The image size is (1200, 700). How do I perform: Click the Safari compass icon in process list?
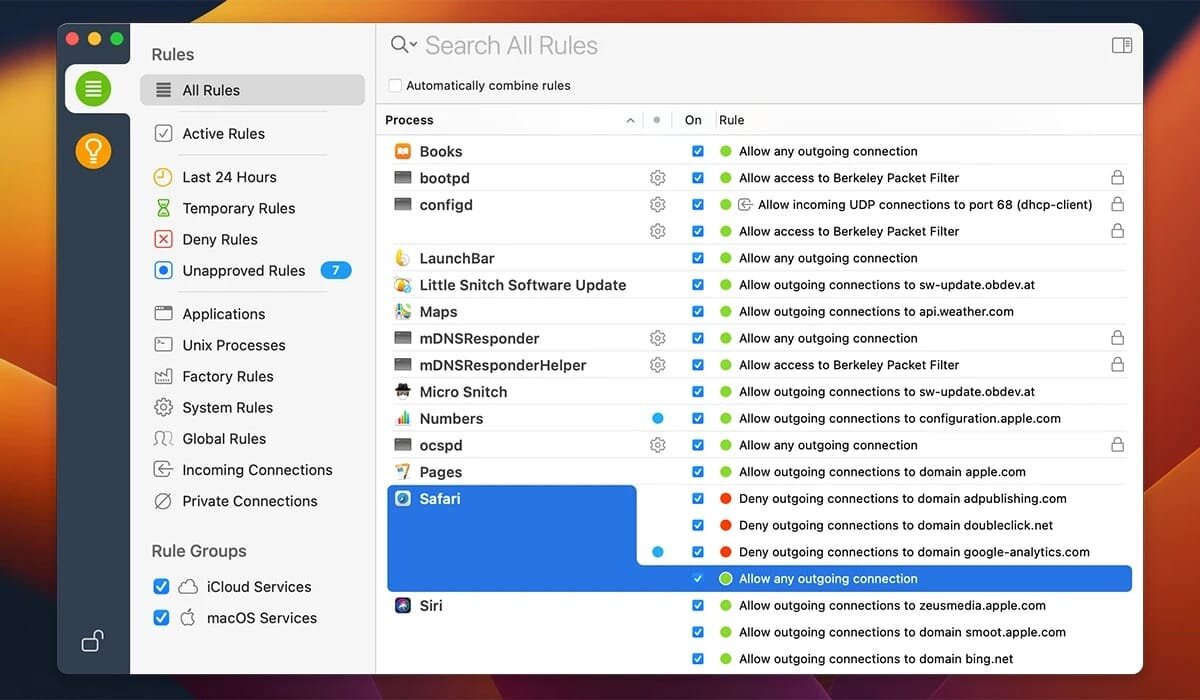(x=403, y=498)
